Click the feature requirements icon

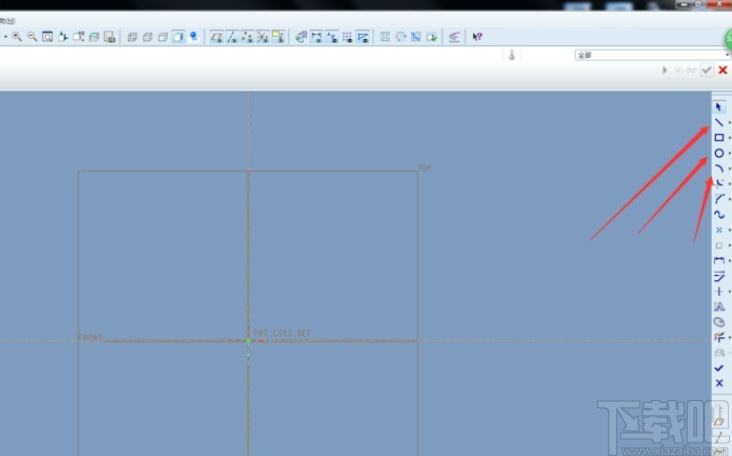pyautogui.click(x=431, y=36)
